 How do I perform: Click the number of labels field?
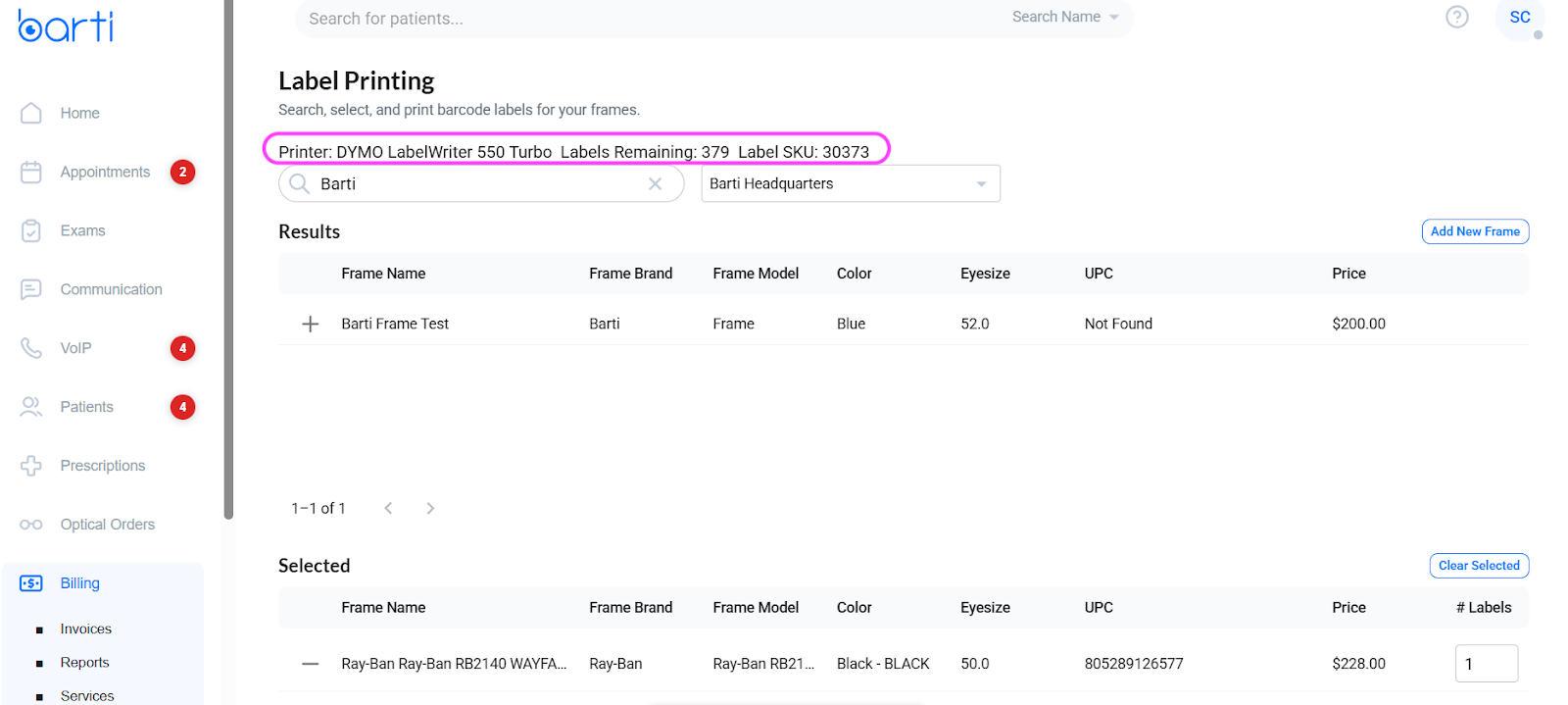click(1487, 664)
